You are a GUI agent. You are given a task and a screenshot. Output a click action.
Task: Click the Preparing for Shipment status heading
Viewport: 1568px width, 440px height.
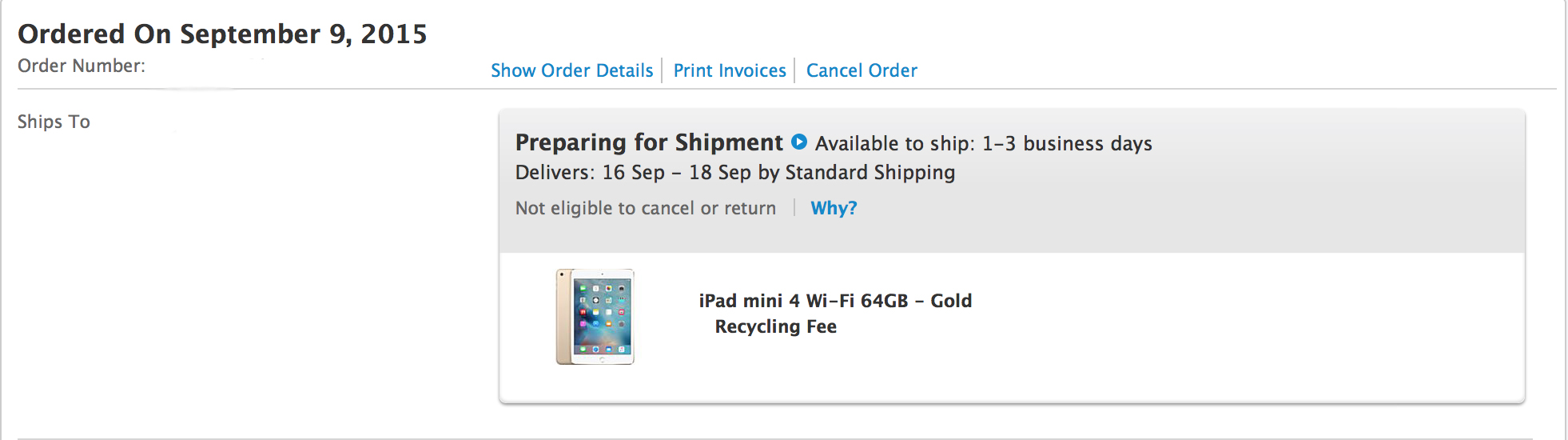[x=648, y=142]
